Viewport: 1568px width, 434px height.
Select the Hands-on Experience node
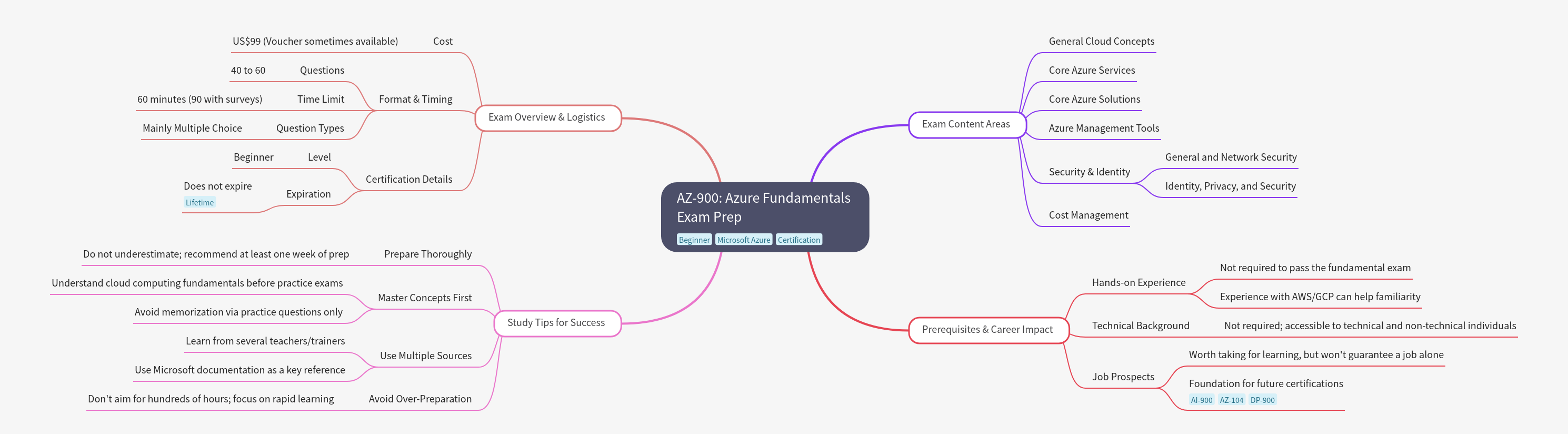[x=1139, y=282]
